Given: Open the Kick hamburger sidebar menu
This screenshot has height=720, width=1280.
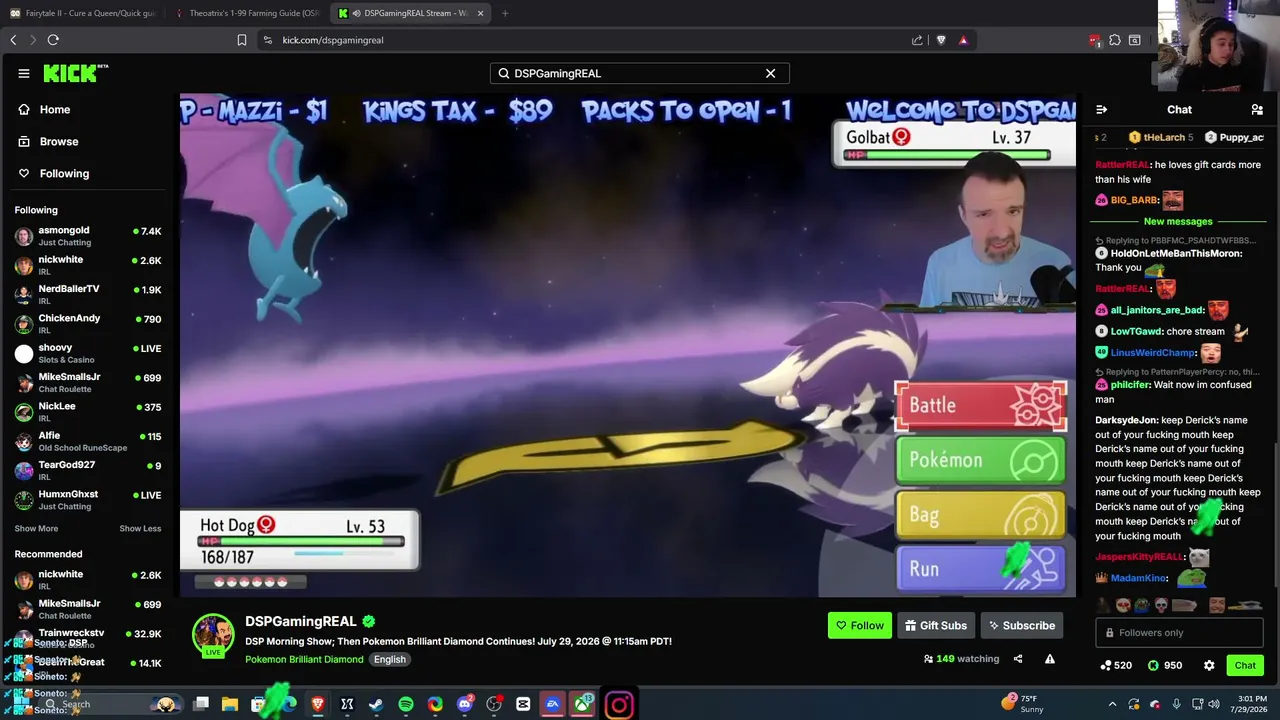Looking at the screenshot, I should coord(24,73).
